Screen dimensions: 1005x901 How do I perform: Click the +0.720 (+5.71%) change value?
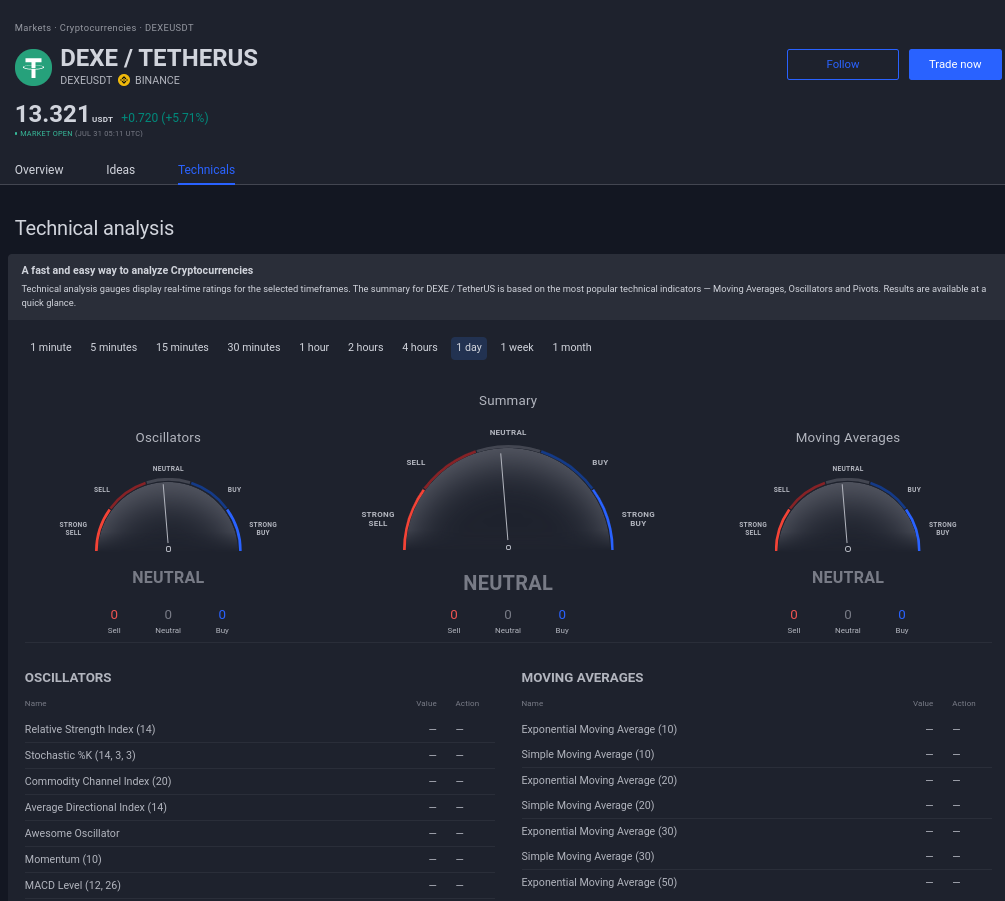click(x=165, y=117)
